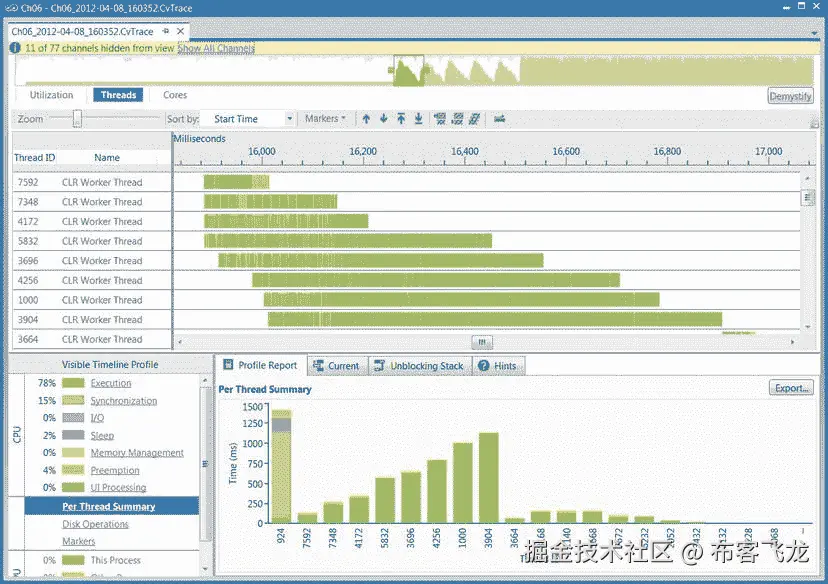The image size is (828, 584).
Task: Select thread 1000 CLR Worker Thread row
Action: coord(92,300)
